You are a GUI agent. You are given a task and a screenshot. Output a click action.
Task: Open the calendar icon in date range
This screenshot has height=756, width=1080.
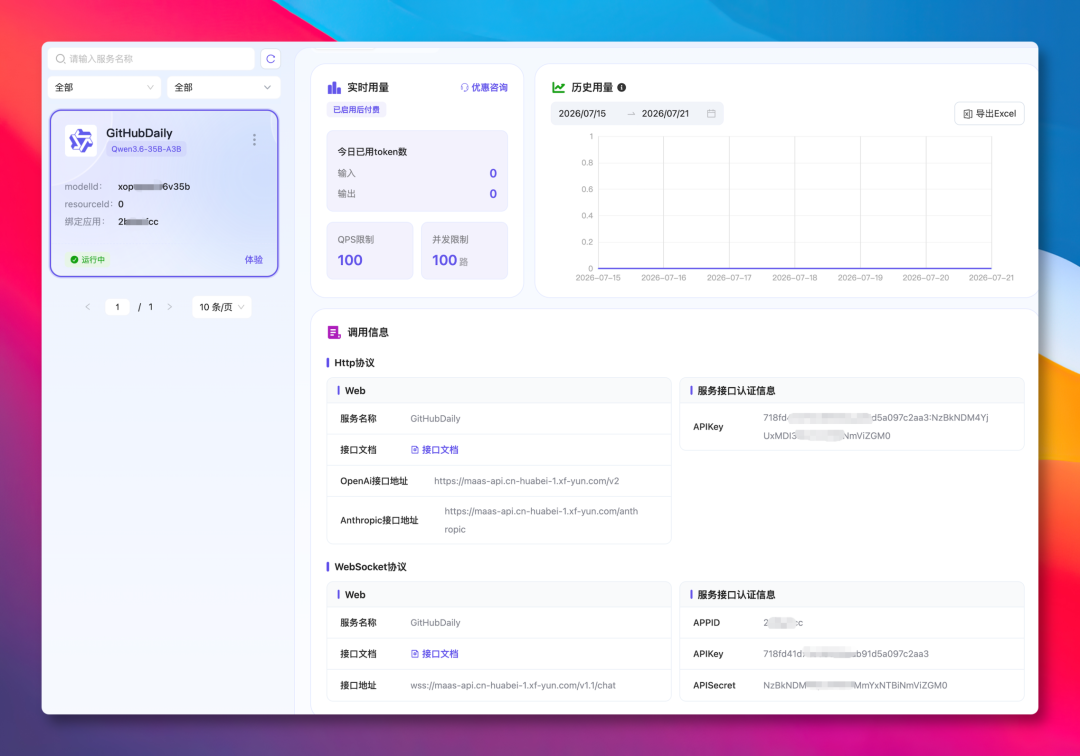coord(711,114)
